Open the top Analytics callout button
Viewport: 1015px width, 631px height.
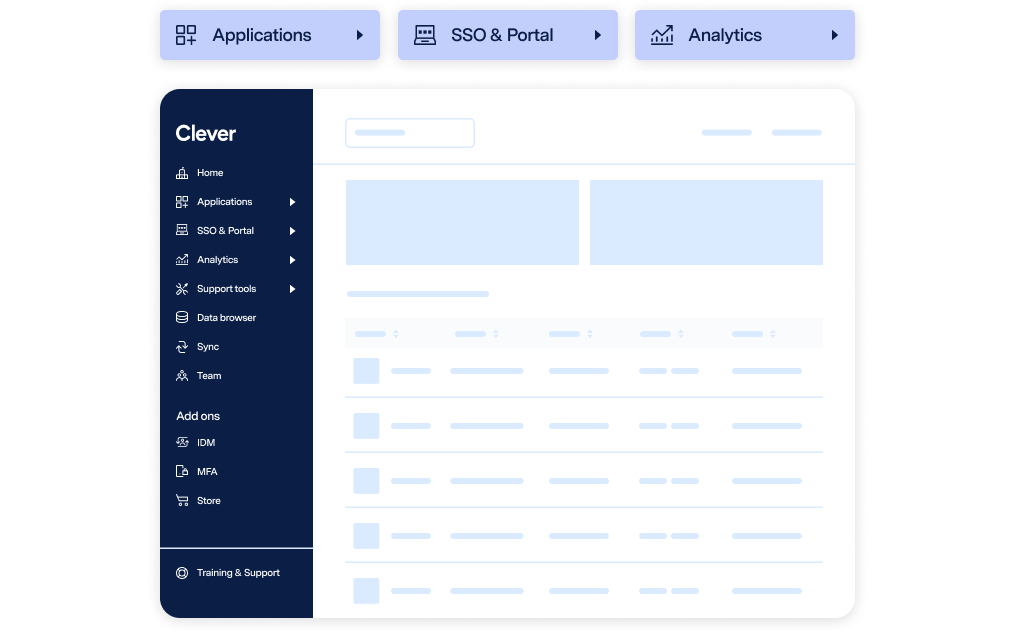click(744, 35)
